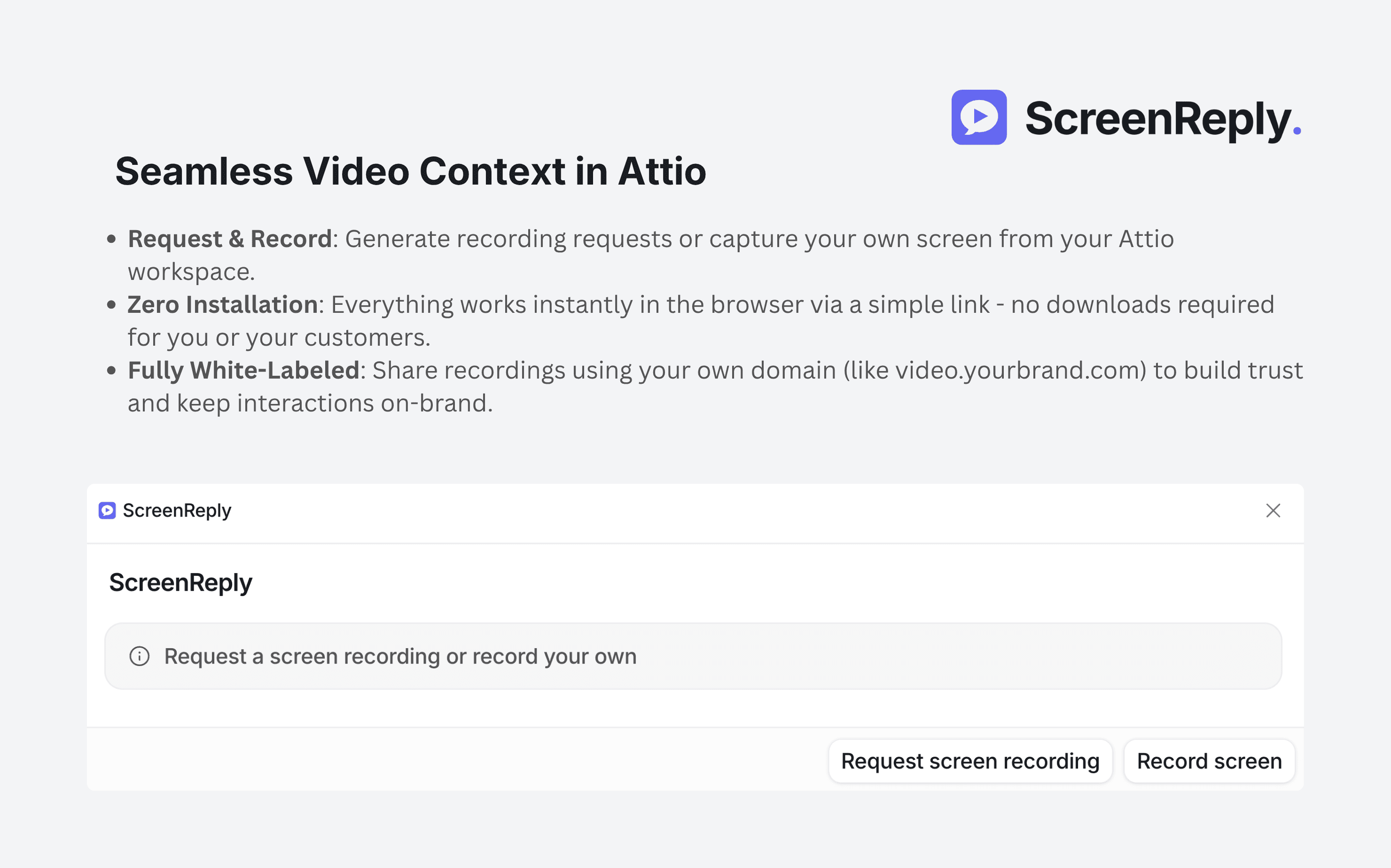Click the bold Zero Installation label
1391x868 pixels.
(223, 305)
